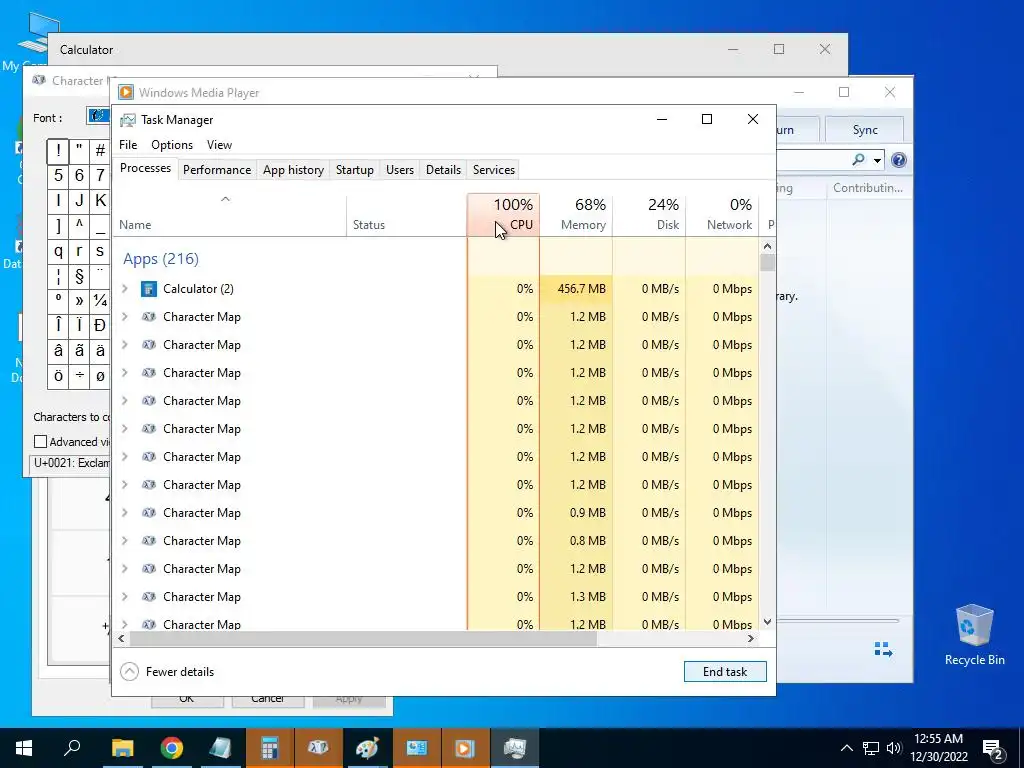Open the Options menu in Task Manager
1024x768 pixels.
tap(172, 145)
